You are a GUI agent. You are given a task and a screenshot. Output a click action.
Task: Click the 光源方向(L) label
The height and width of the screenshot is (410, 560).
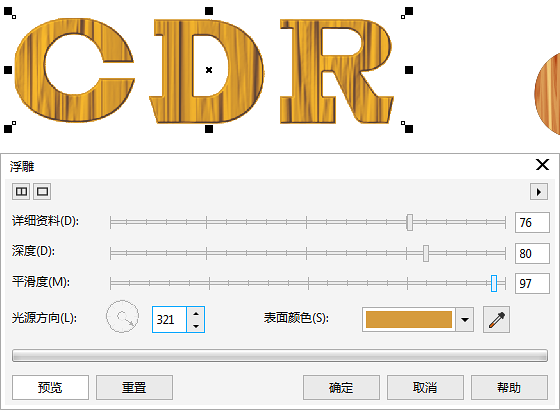coord(44,318)
